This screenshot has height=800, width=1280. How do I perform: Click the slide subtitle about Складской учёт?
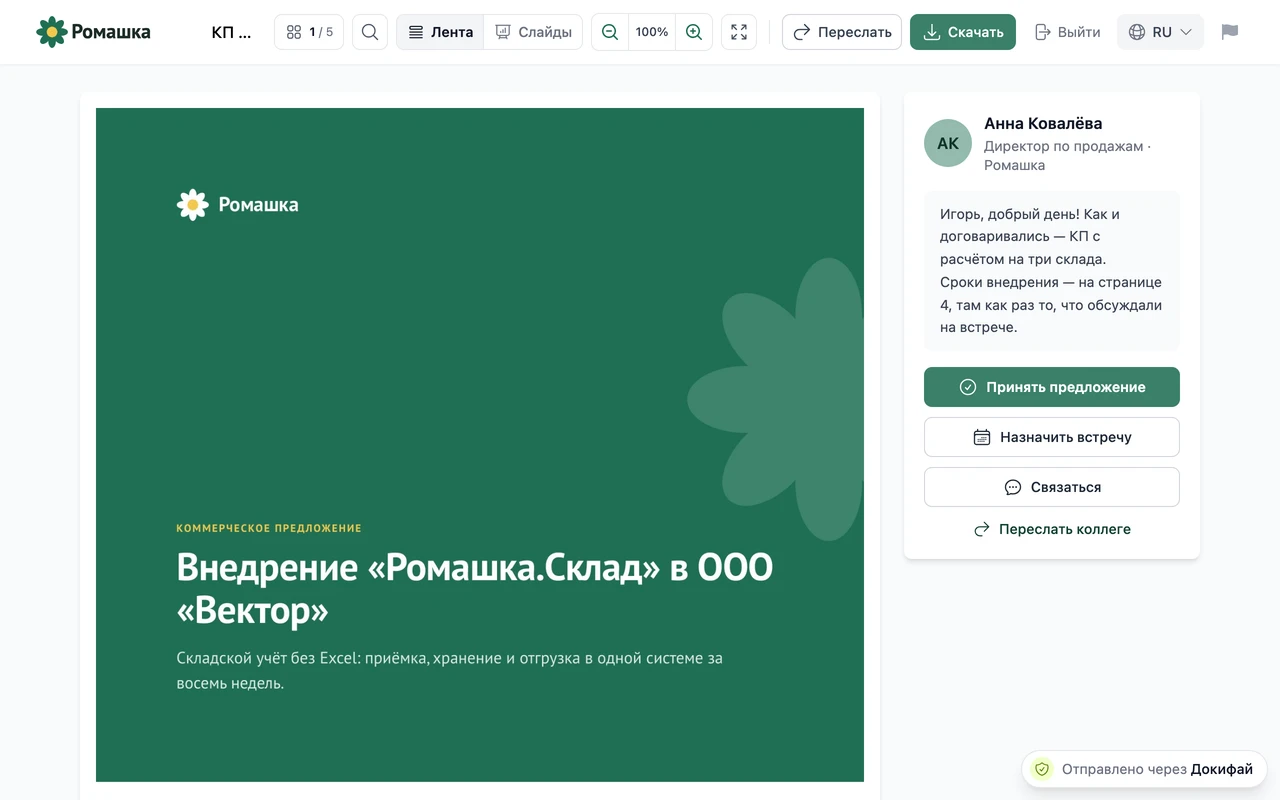tap(450, 671)
